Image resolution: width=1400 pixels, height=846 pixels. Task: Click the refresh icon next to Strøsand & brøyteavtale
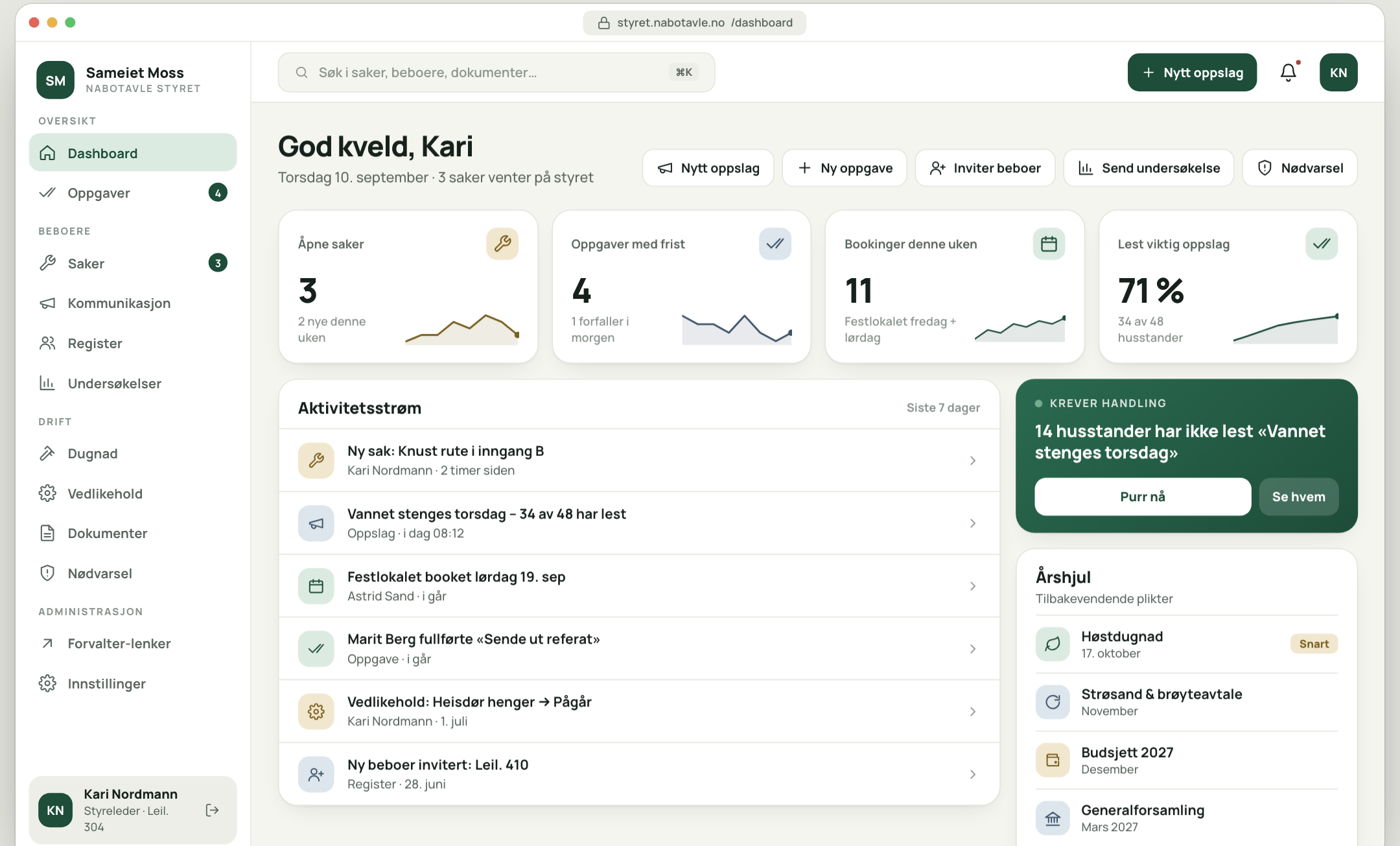coord(1053,702)
